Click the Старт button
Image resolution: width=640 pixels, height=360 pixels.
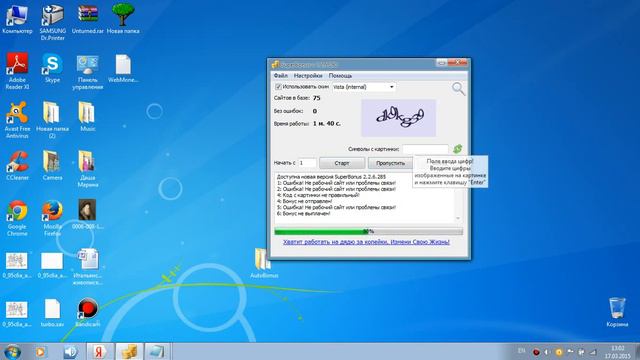[x=342, y=163]
